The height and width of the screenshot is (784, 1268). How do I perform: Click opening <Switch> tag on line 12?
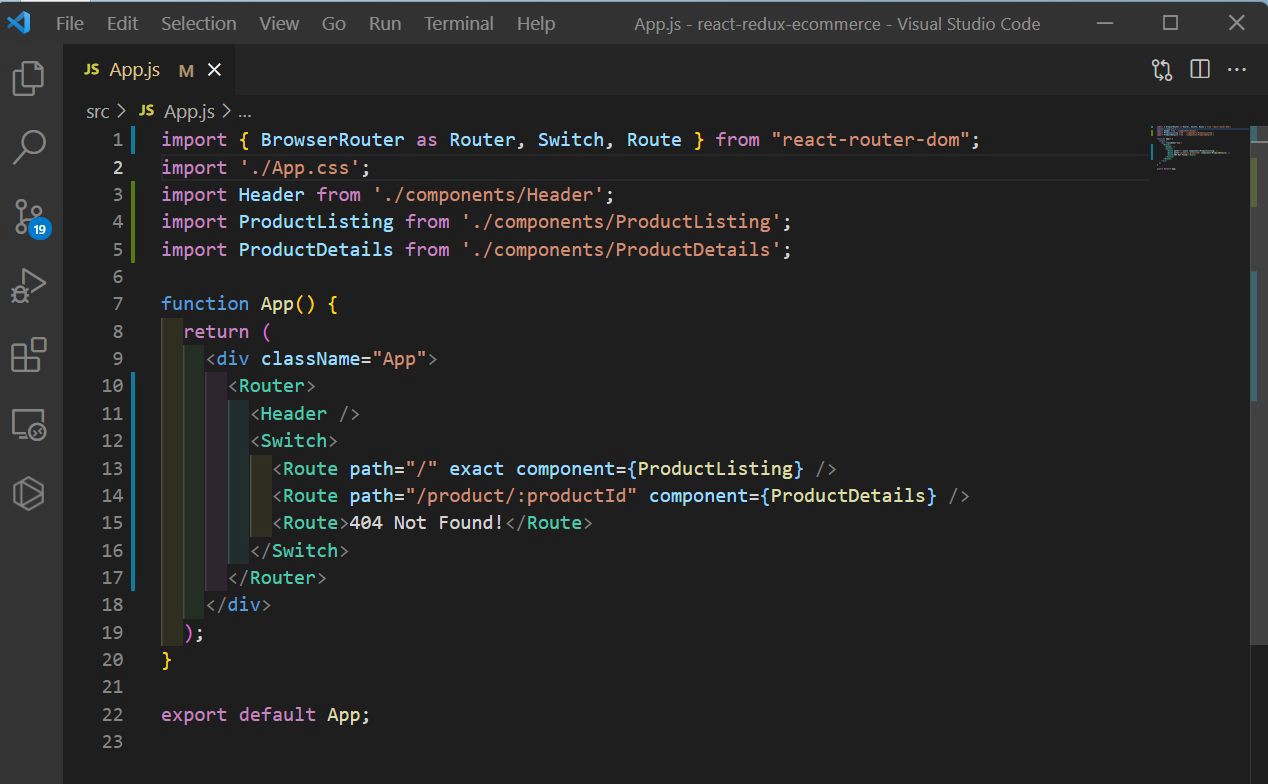[294, 441]
